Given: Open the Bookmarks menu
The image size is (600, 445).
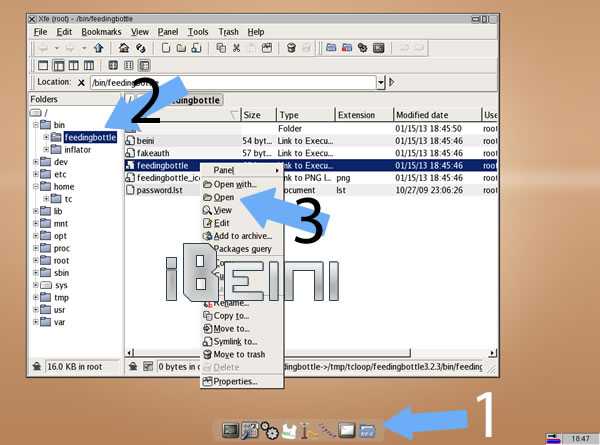Looking at the screenshot, I should [x=103, y=32].
